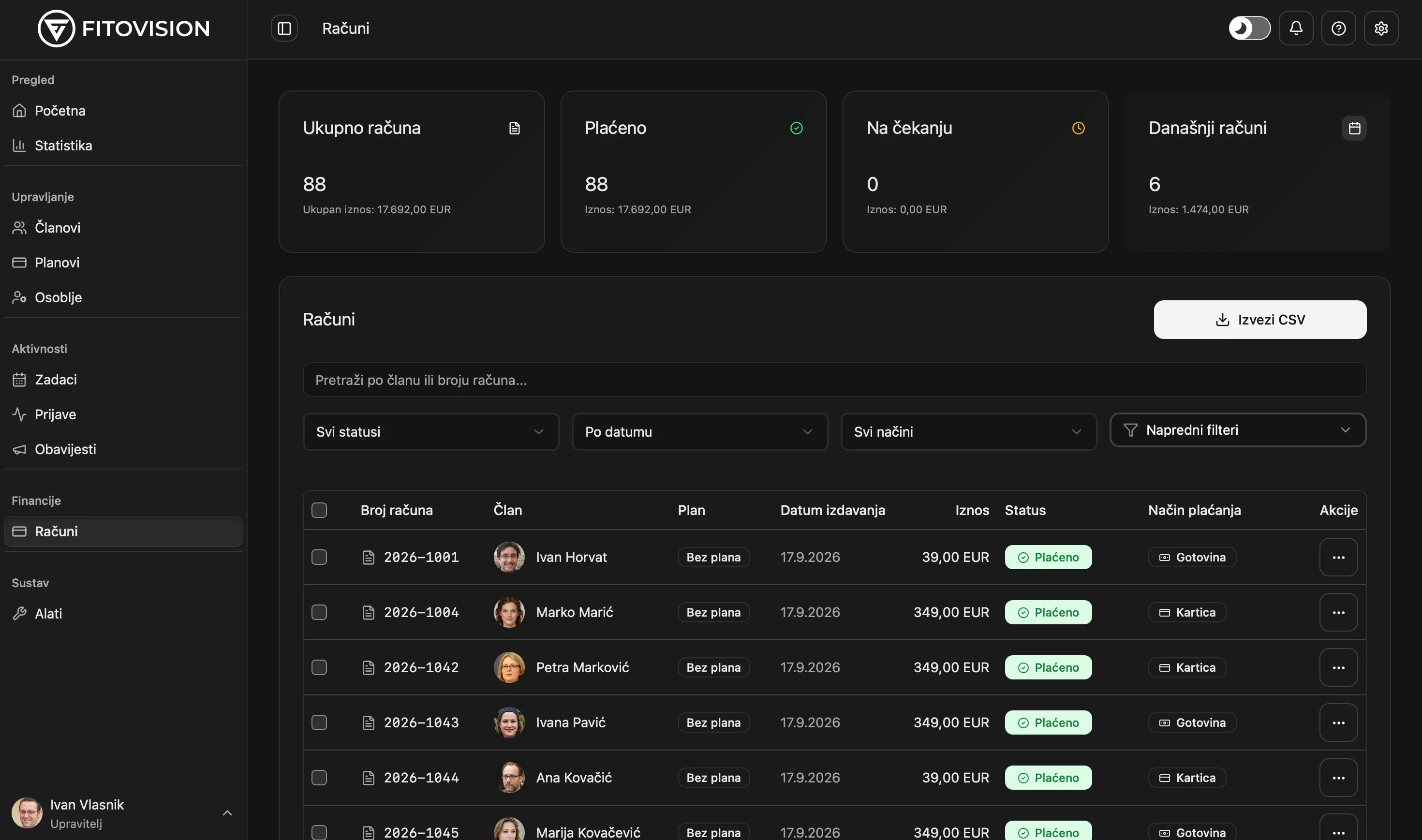
Task: Select checkbox for invoice 2026-1042
Action: pyautogui.click(x=319, y=667)
